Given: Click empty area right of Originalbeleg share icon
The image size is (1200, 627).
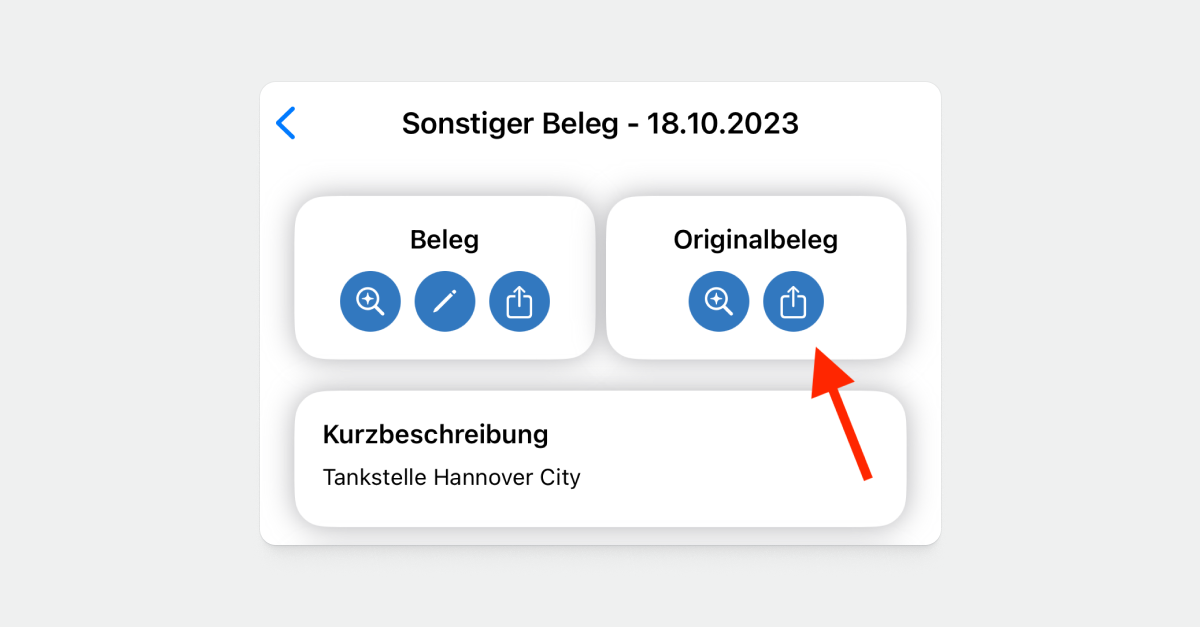Looking at the screenshot, I should click(865, 301).
